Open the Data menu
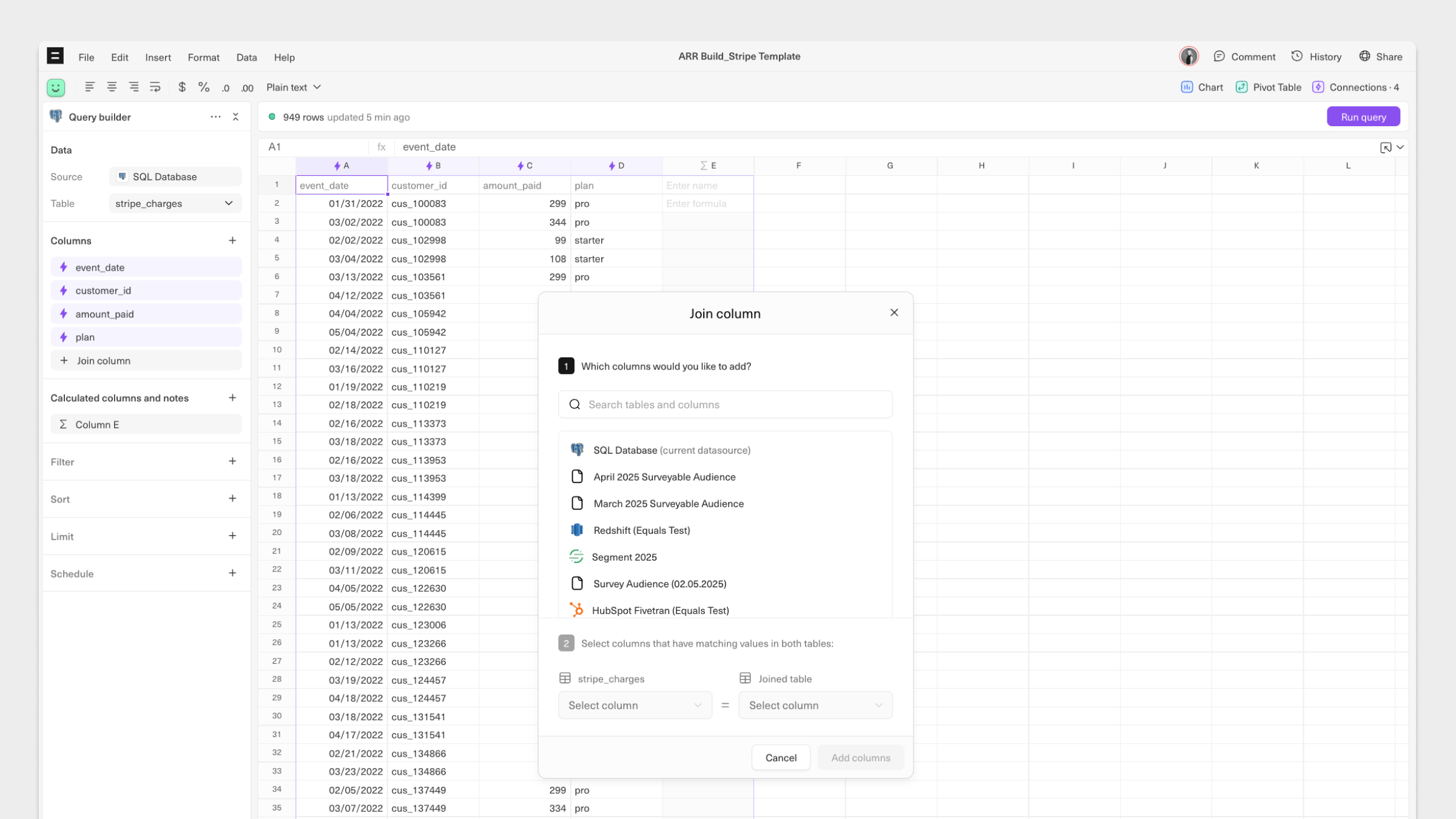Screen dimensions: 1456x819 click(x=246, y=57)
